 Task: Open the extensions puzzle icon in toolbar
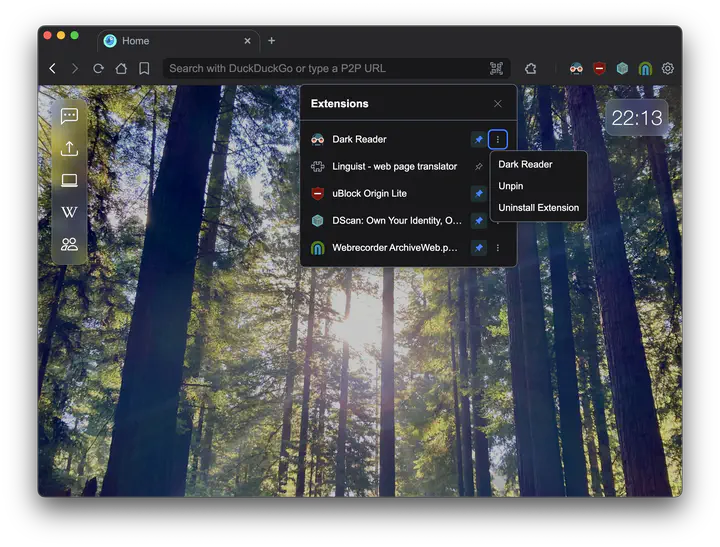pos(530,68)
